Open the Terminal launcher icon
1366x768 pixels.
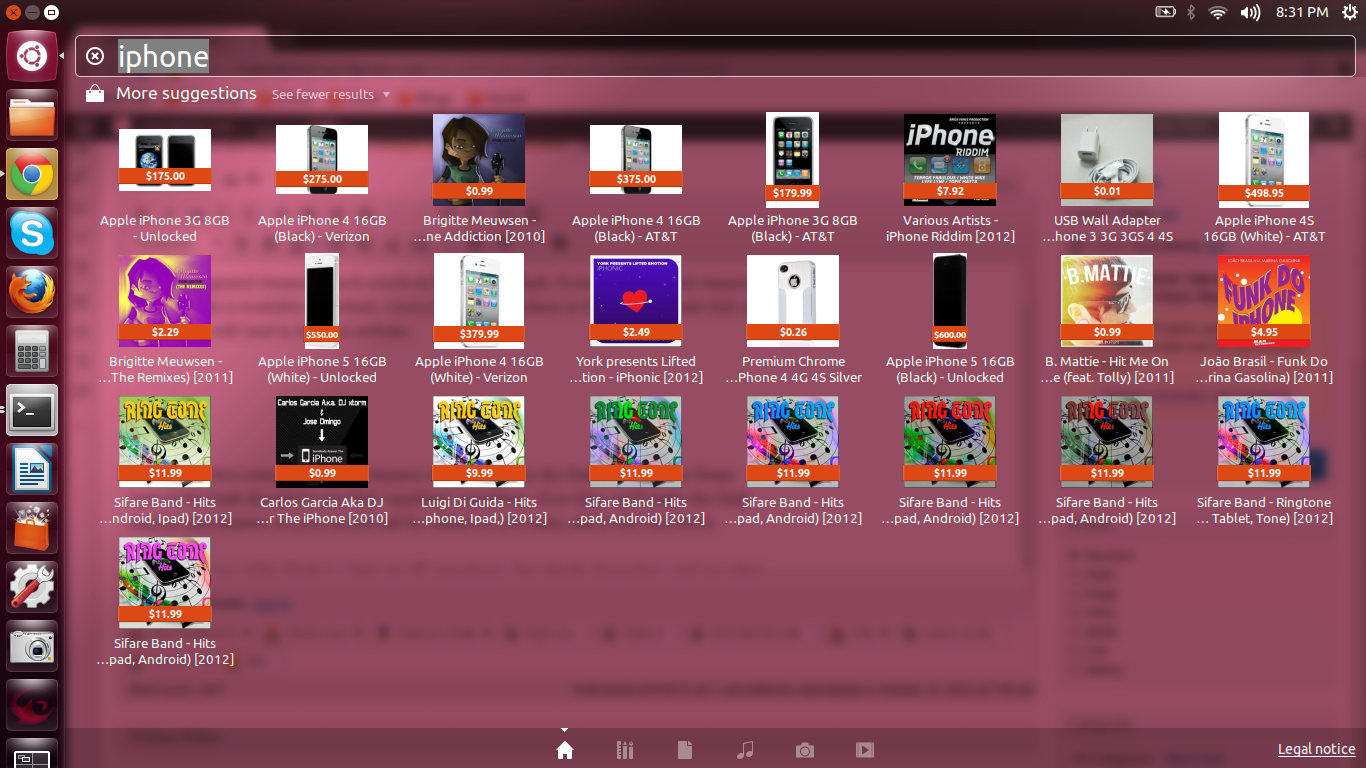pyautogui.click(x=32, y=410)
